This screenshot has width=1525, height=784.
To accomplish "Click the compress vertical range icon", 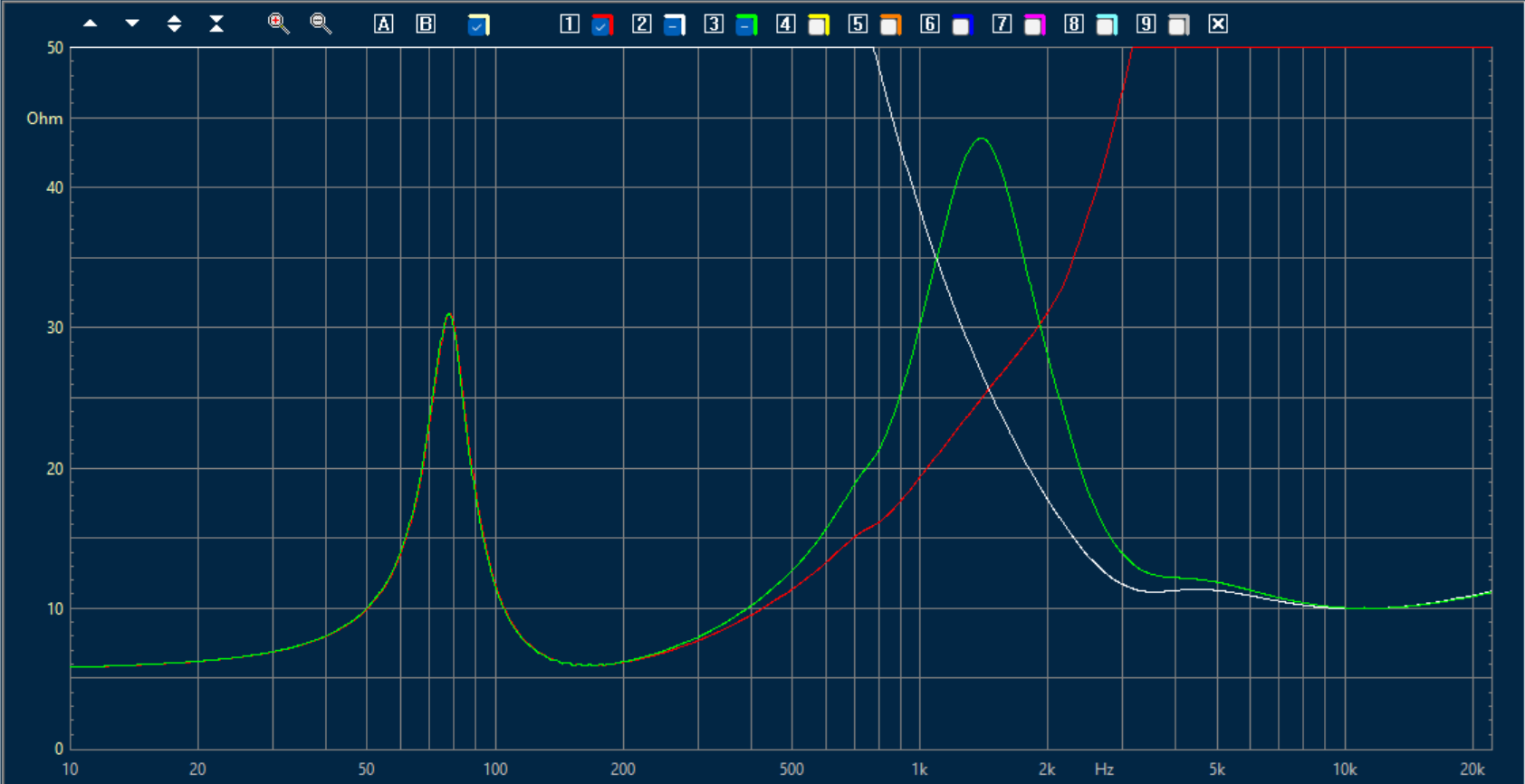I will point(216,24).
